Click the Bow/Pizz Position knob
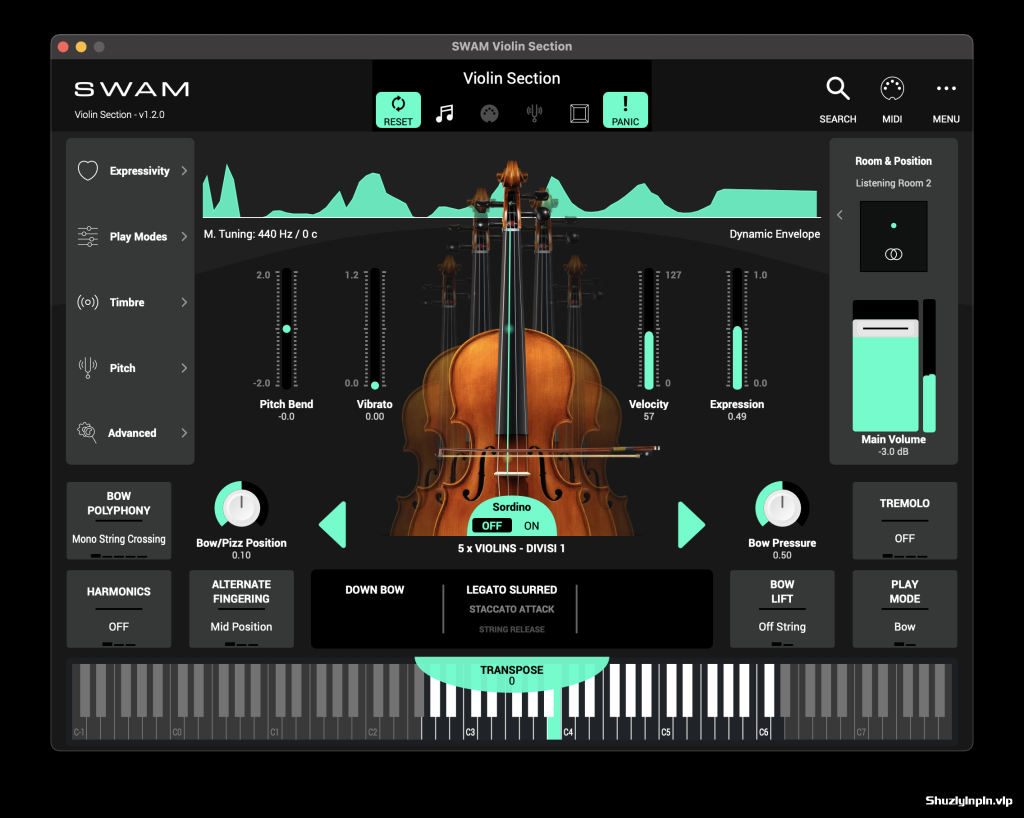 [x=241, y=508]
